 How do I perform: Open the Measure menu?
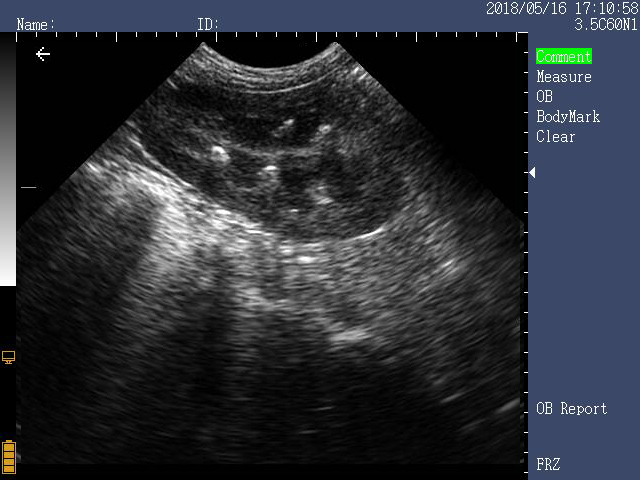(564, 77)
